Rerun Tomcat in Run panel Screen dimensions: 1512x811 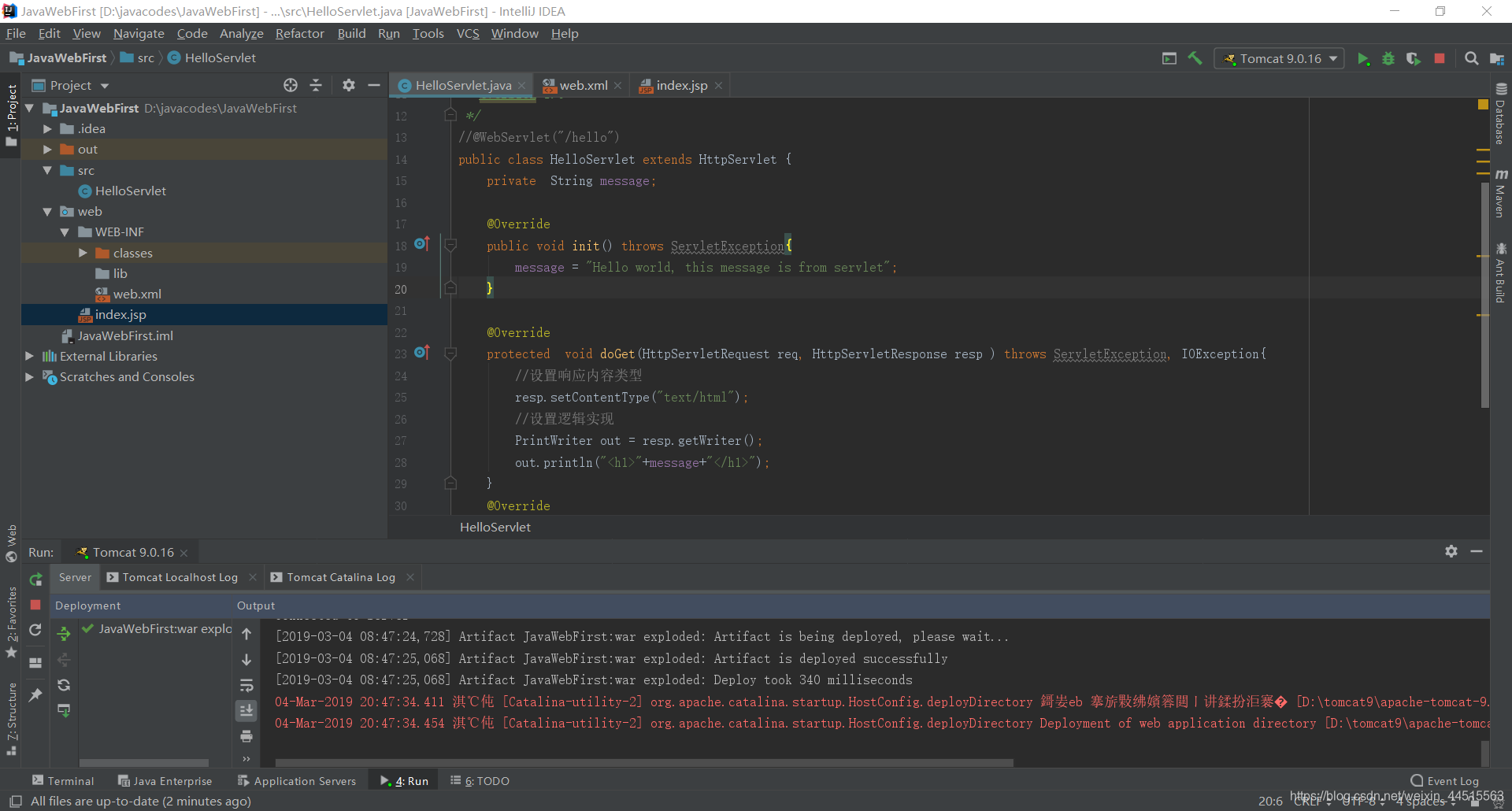[35, 580]
